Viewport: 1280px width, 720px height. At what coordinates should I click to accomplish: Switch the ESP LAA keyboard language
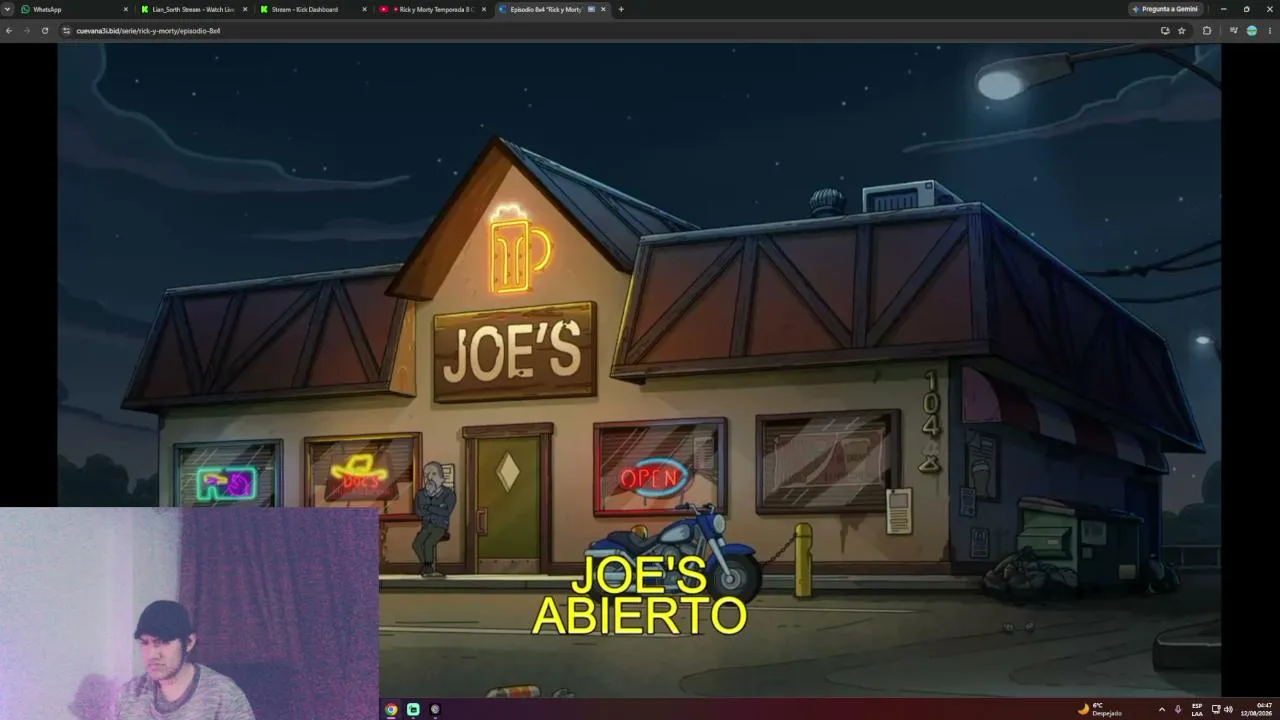[x=1197, y=709]
